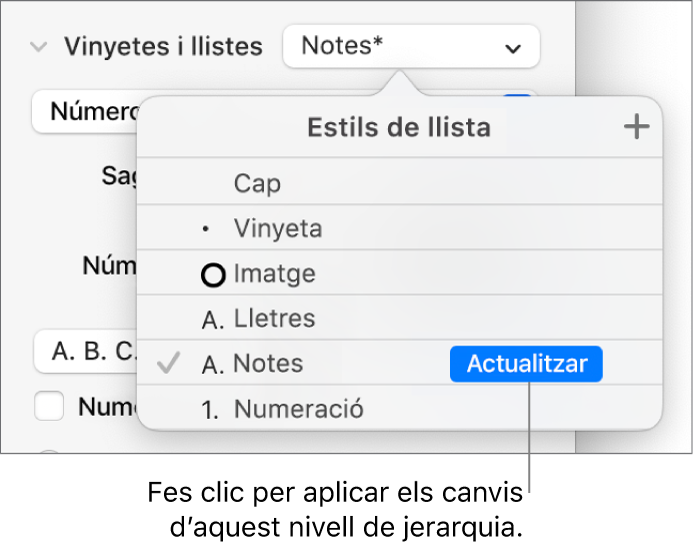Open the Notes* list style dropdown
694x553 pixels.
tap(411, 46)
